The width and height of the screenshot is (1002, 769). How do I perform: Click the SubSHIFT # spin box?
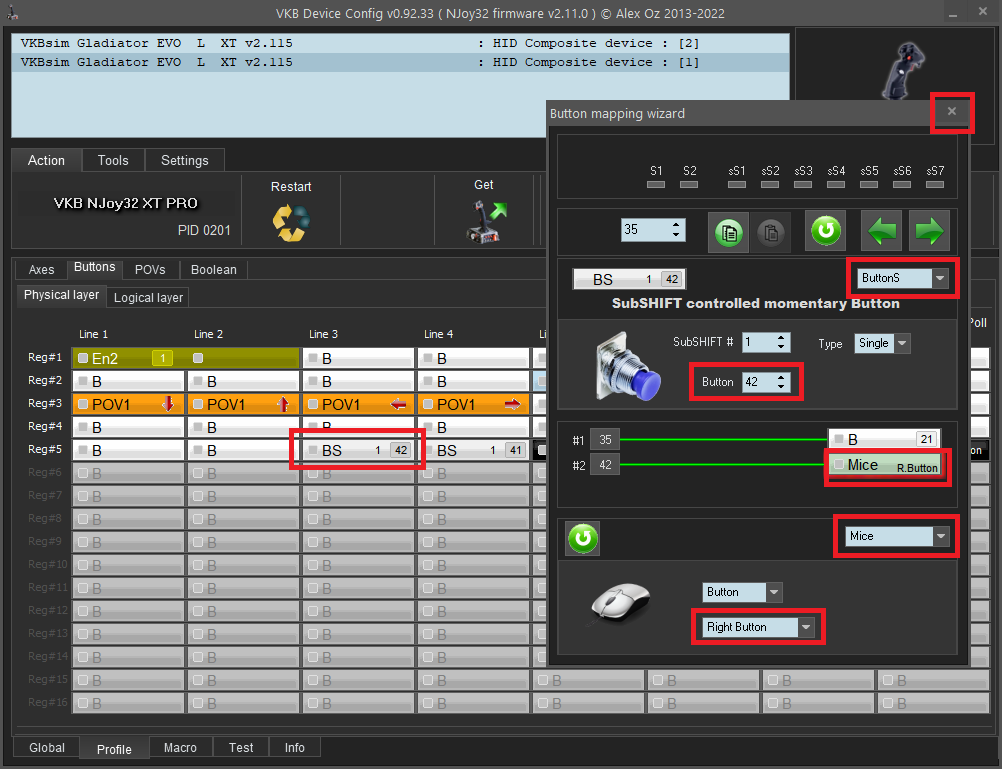(766, 343)
